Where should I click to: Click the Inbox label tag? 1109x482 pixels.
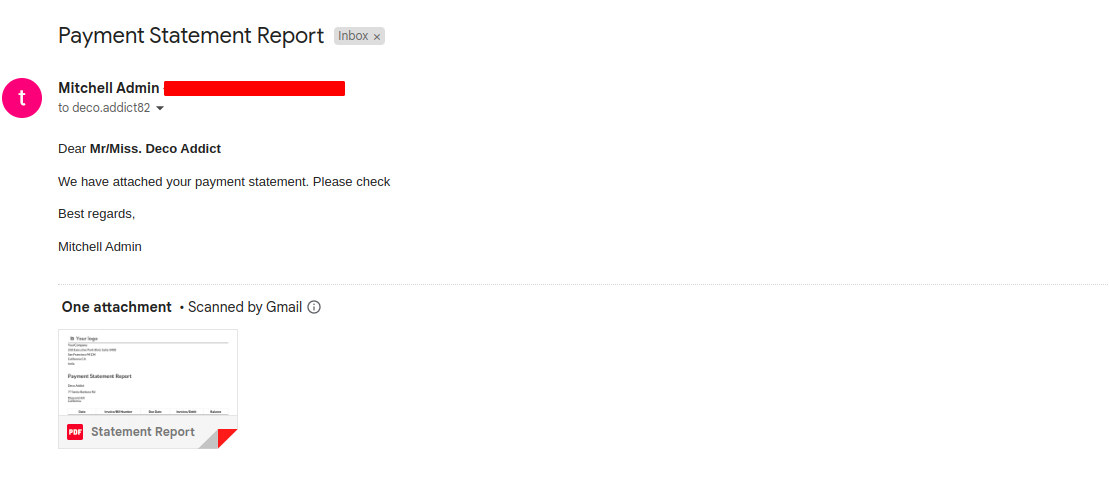(x=354, y=36)
